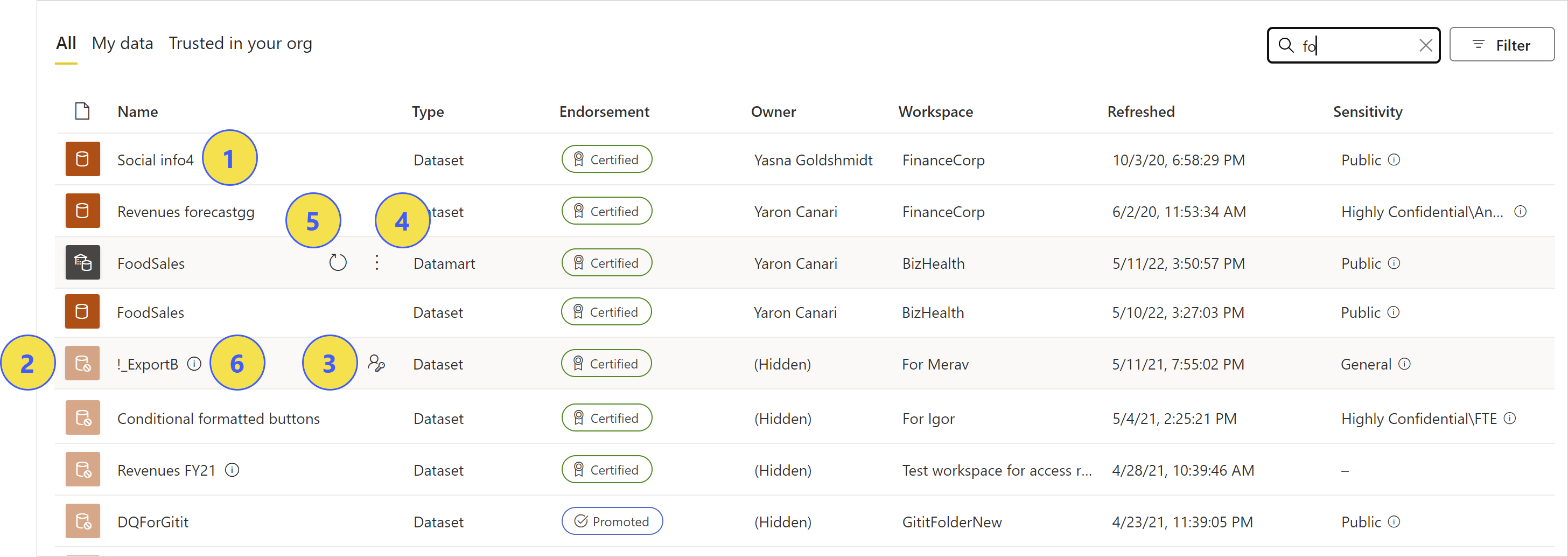The image size is (1568, 557).
Task: Clear the search box with the X
Action: [x=1425, y=44]
